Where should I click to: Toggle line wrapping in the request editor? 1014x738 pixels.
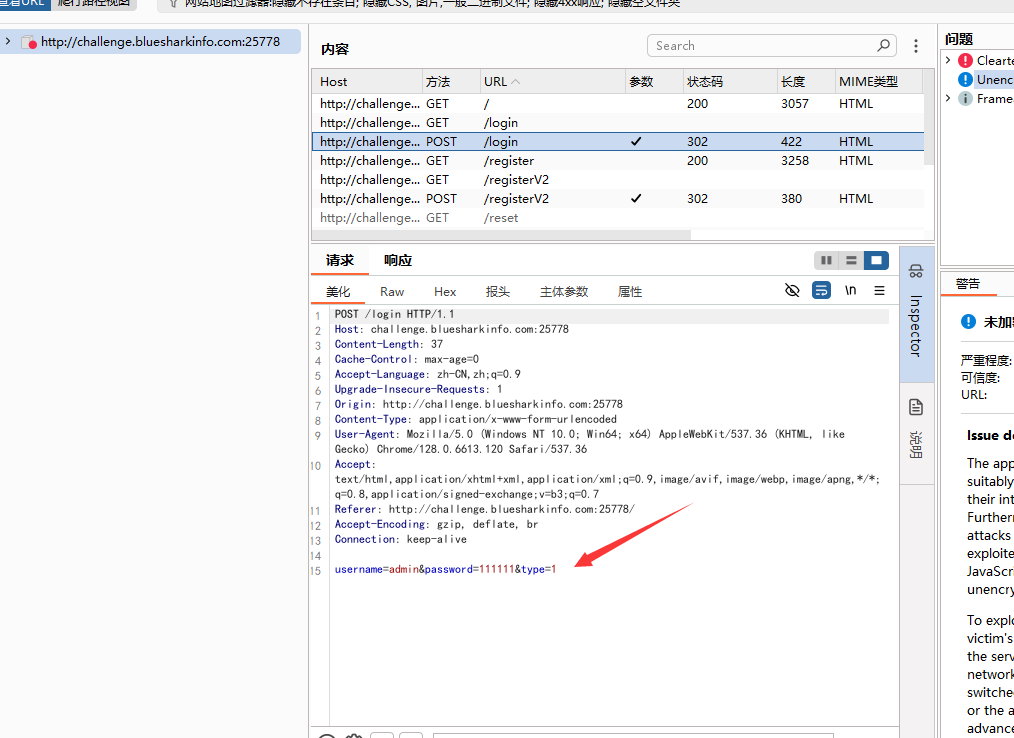(x=821, y=291)
